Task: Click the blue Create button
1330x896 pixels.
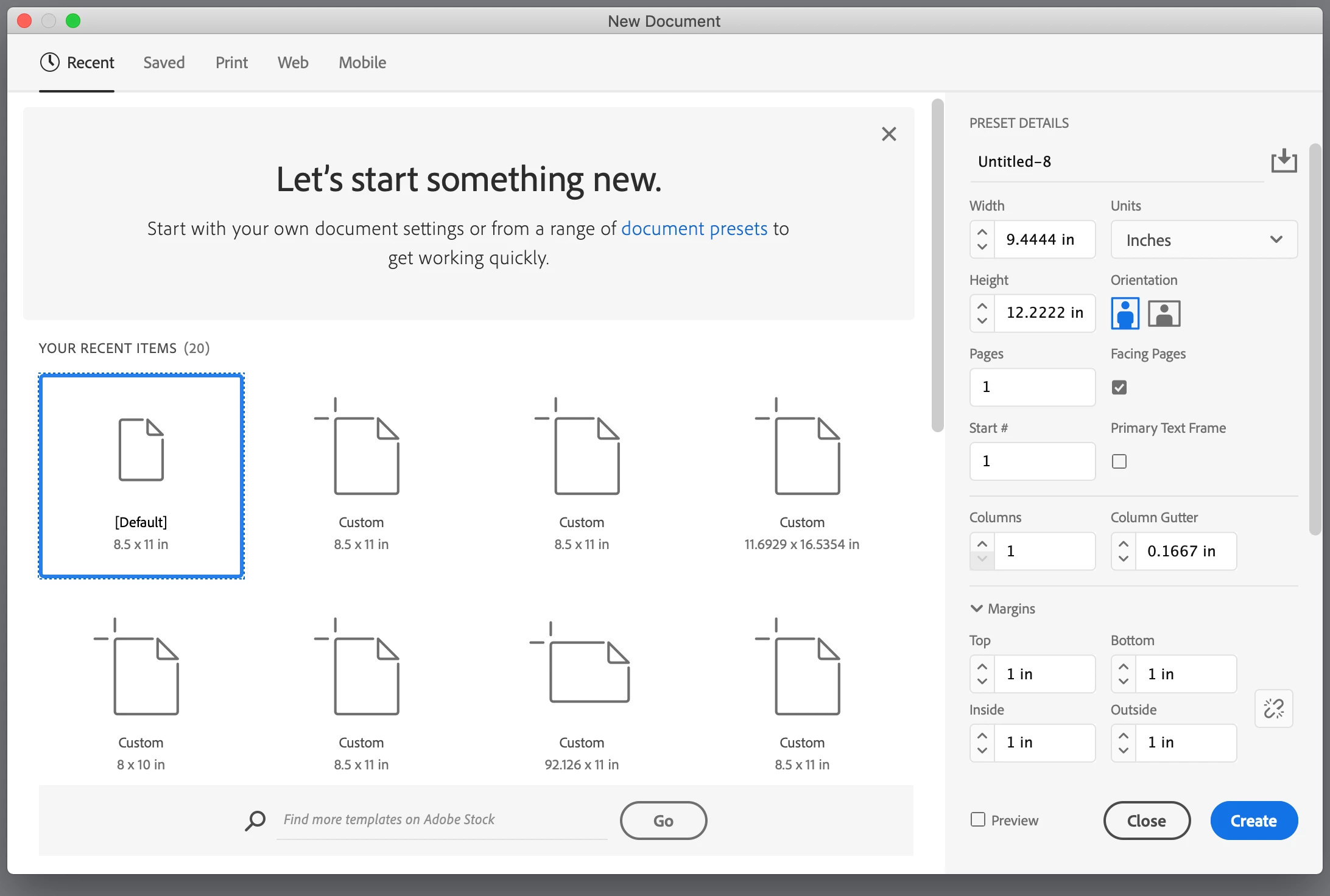Action: coord(1253,821)
